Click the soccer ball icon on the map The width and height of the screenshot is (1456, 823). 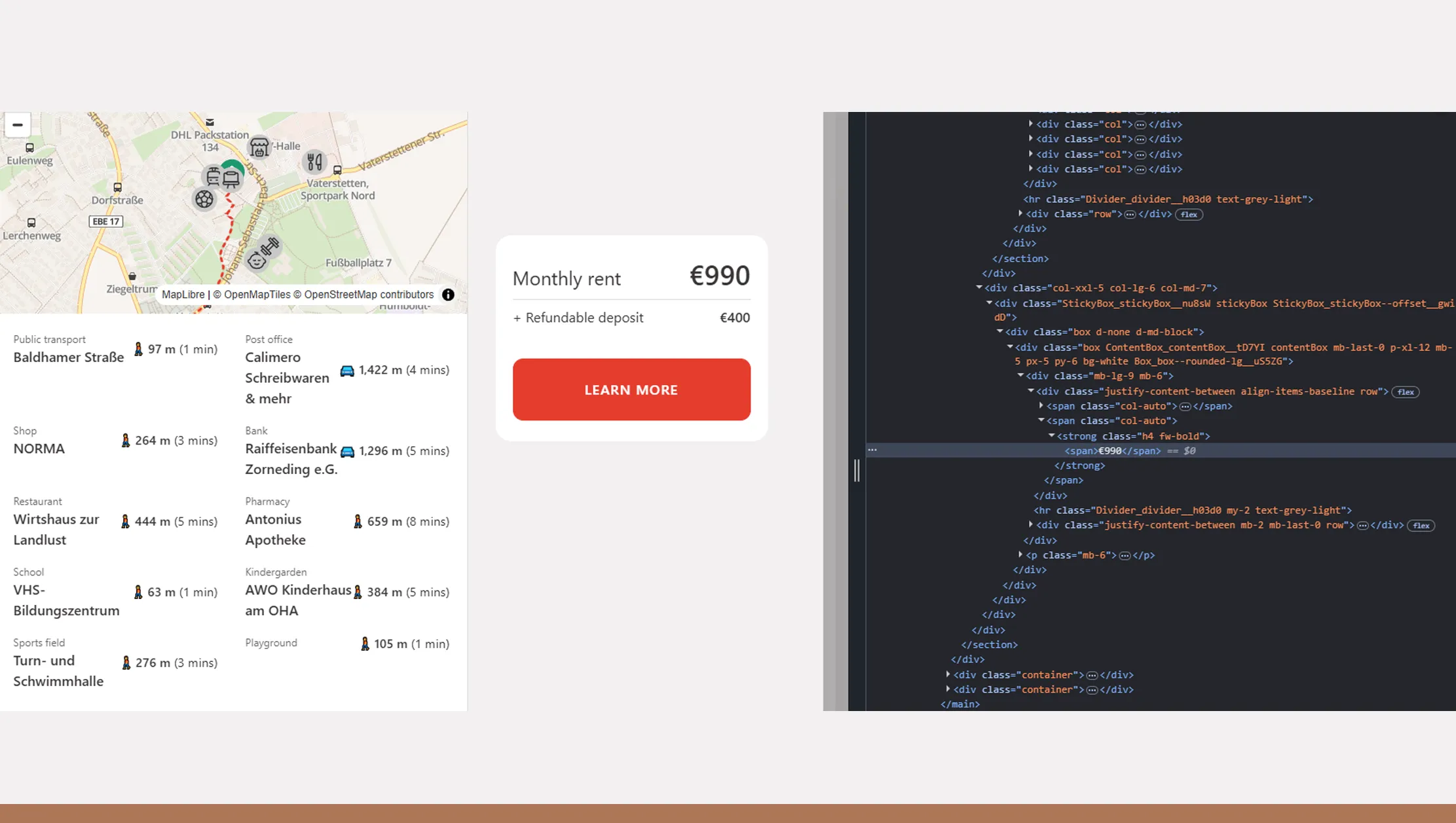204,199
